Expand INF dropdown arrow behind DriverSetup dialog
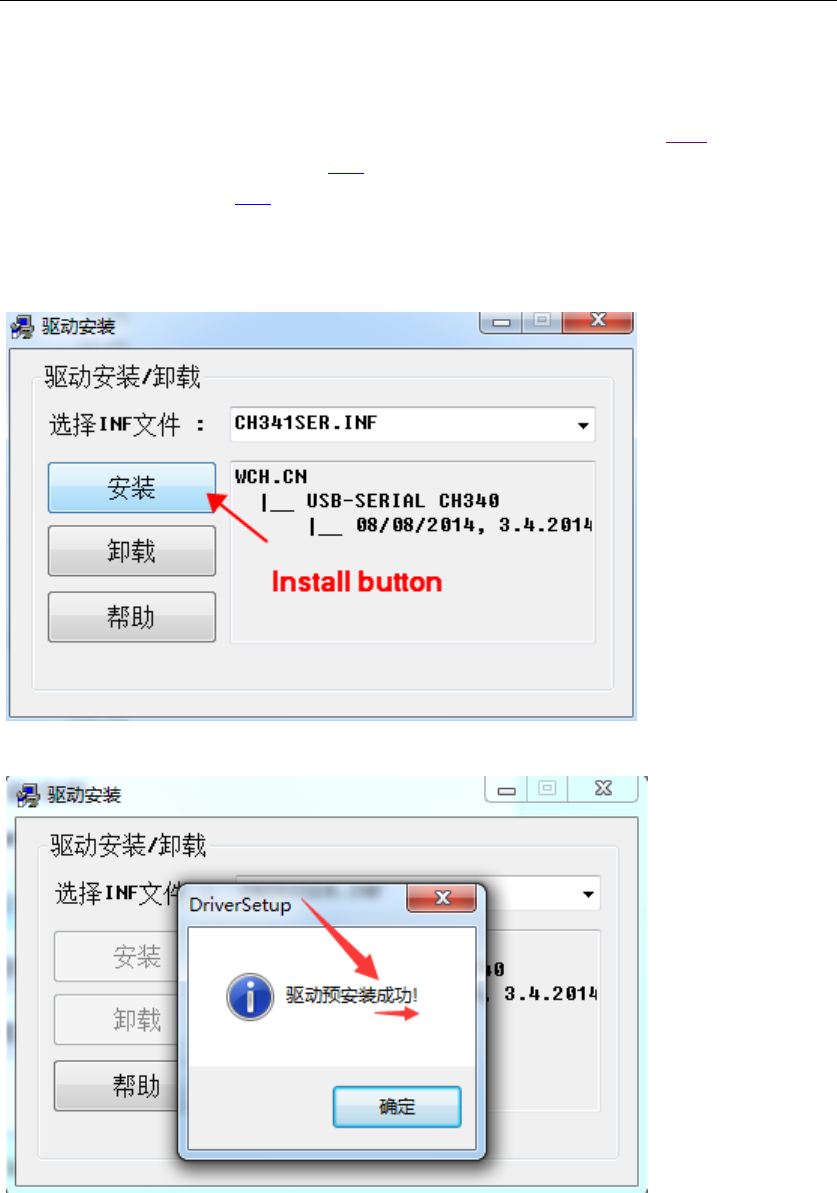The width and height of the screenshot is (837, 1193). [x=588, y=894]
